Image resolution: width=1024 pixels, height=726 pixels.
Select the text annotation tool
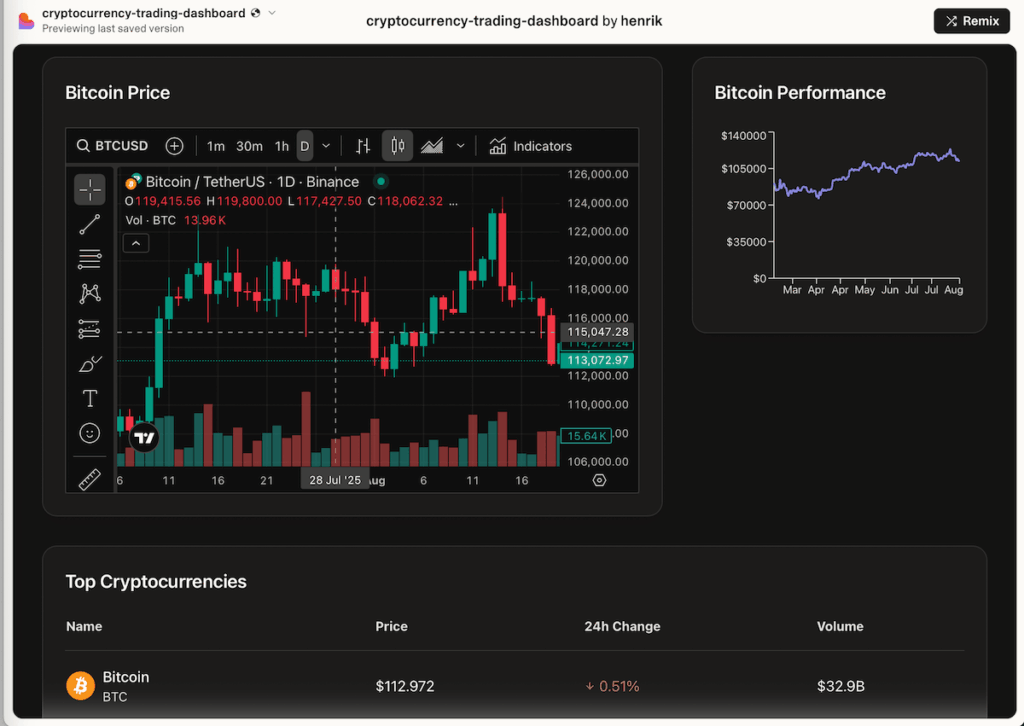coord(89,397)
